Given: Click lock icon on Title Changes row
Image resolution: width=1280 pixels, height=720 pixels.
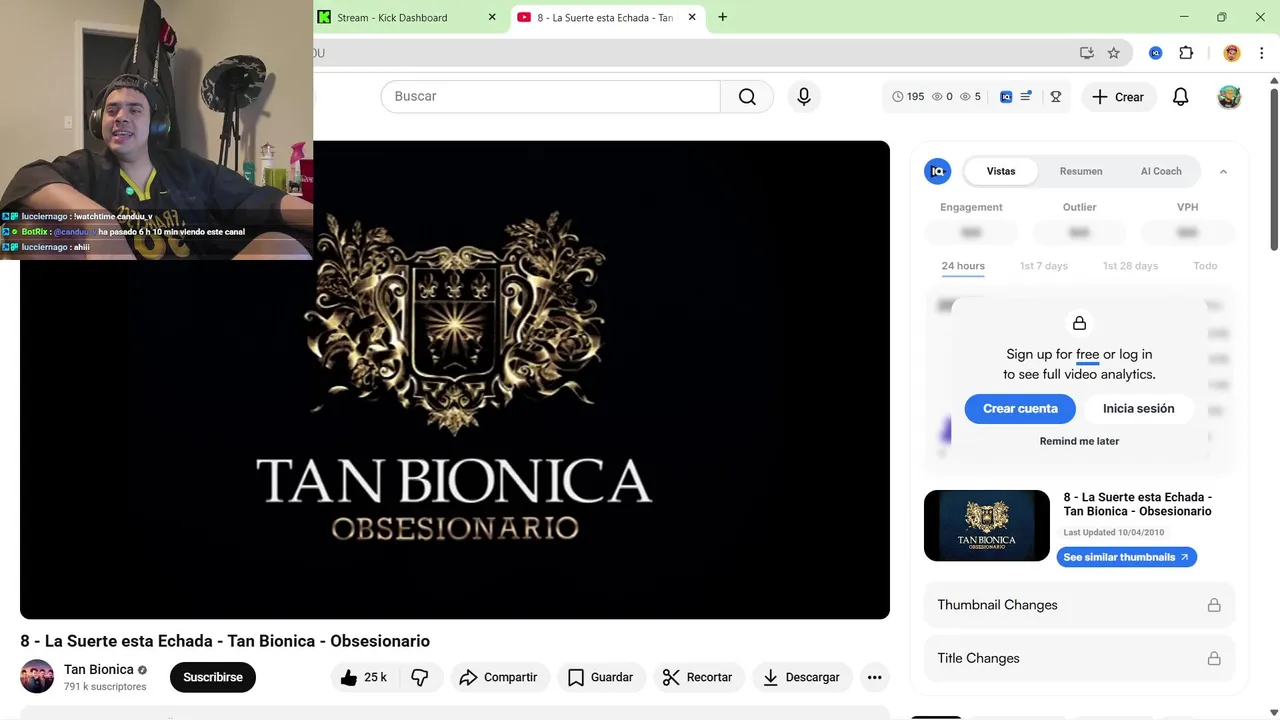Looking at the screenshot, I should coord(1214,658).
